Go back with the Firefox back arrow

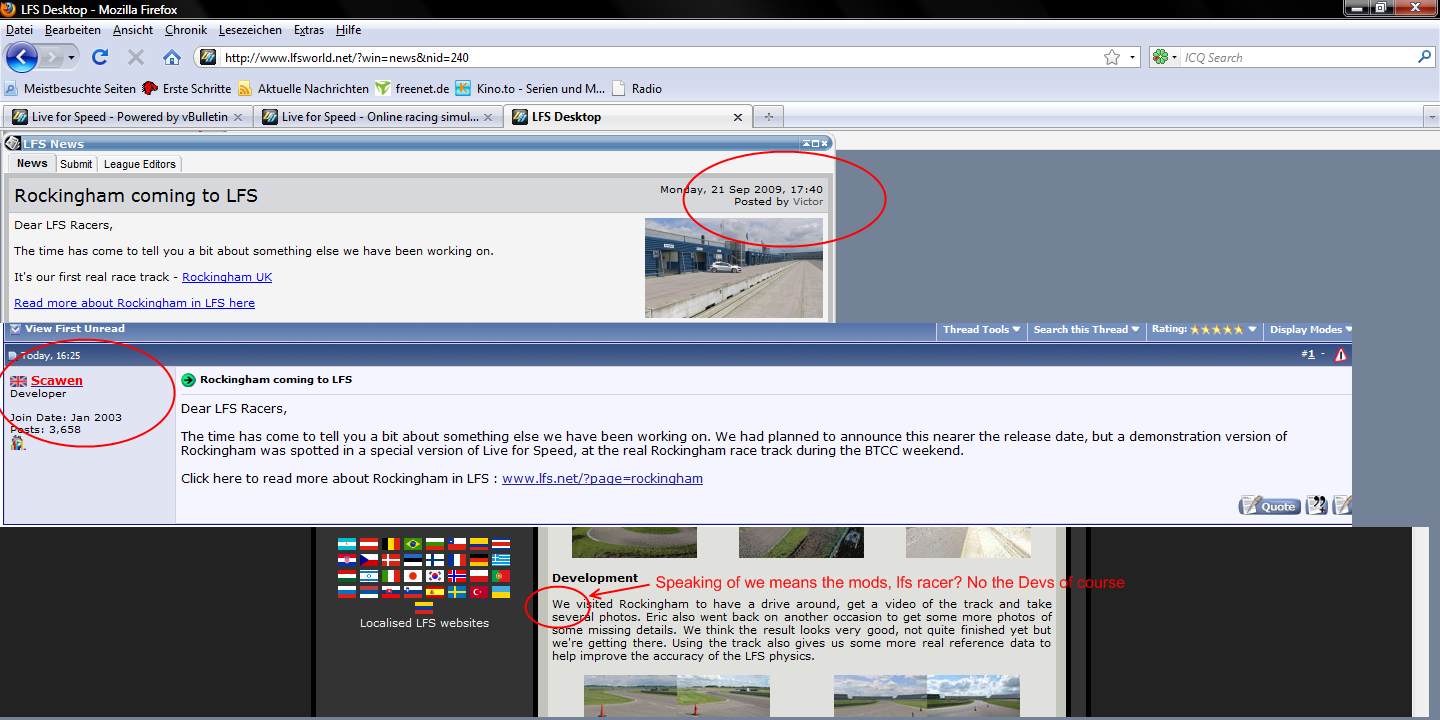tap(21, 57)
